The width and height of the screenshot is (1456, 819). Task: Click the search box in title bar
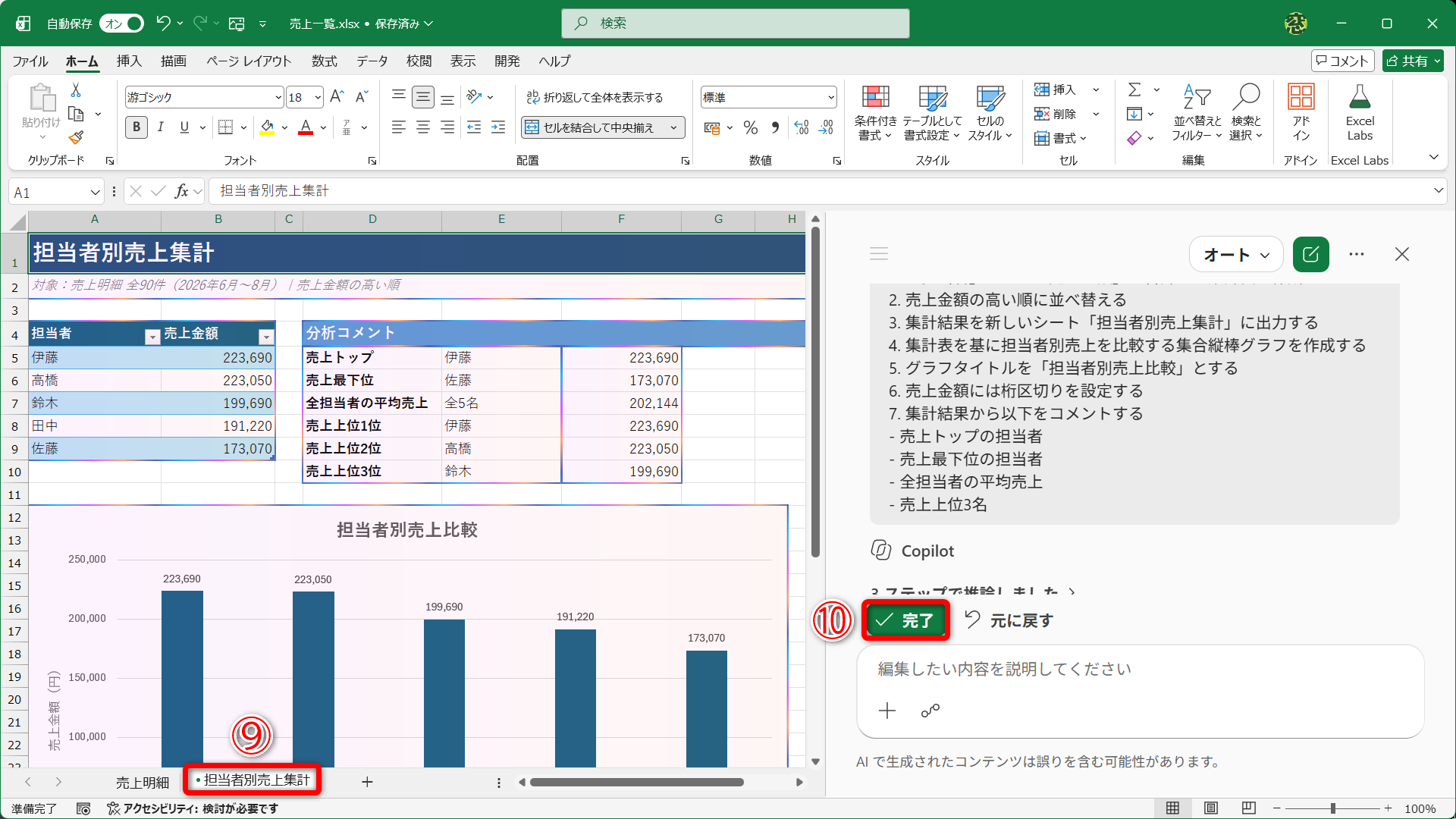pos(736,24)
